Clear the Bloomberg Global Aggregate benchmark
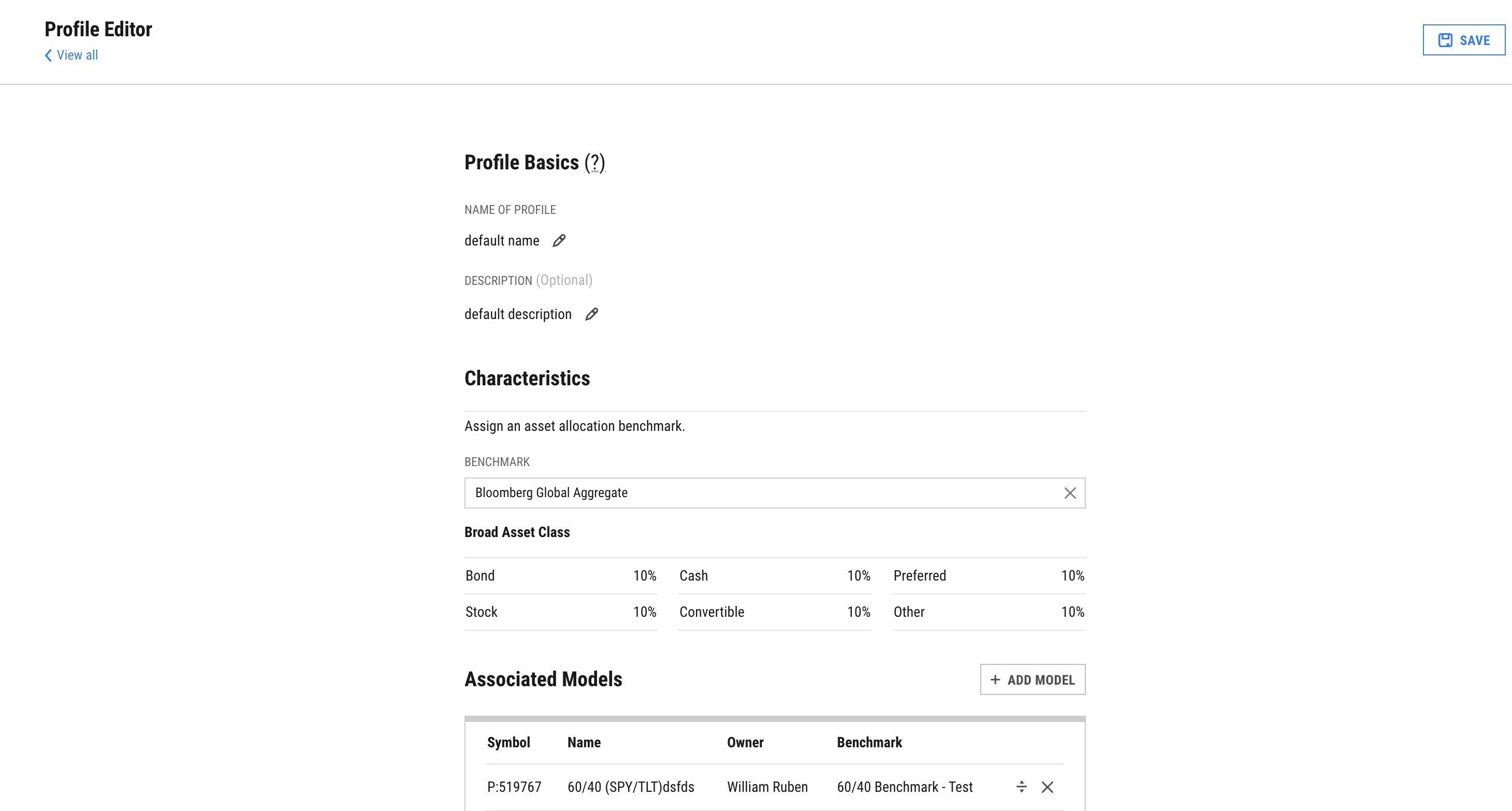The image size is (1512, 811). (x=1069, y=493)
